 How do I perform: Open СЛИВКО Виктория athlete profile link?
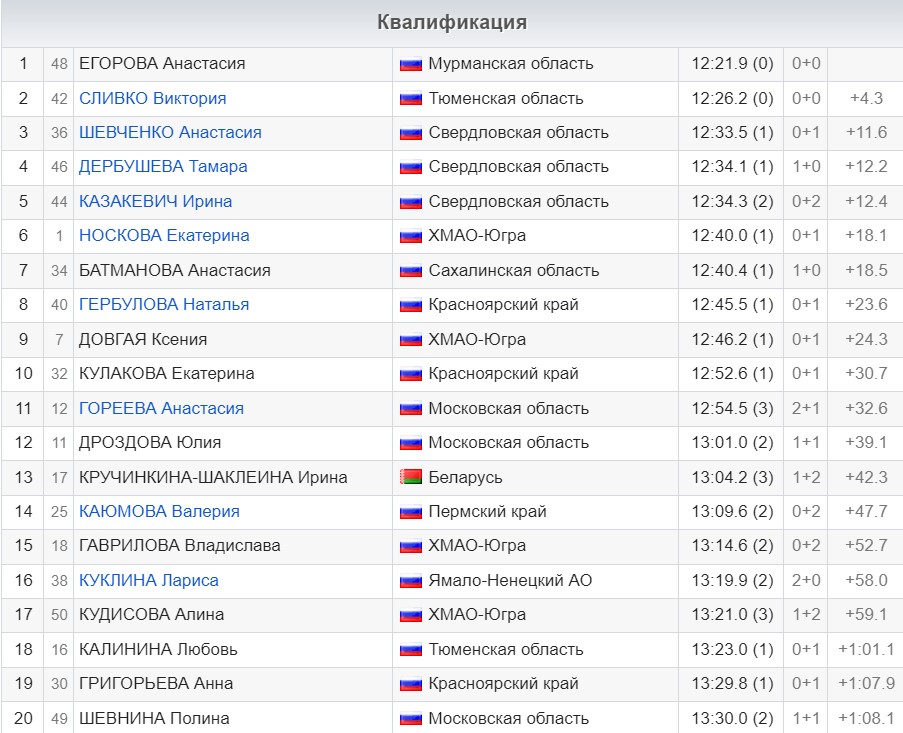tap(152, 98)
